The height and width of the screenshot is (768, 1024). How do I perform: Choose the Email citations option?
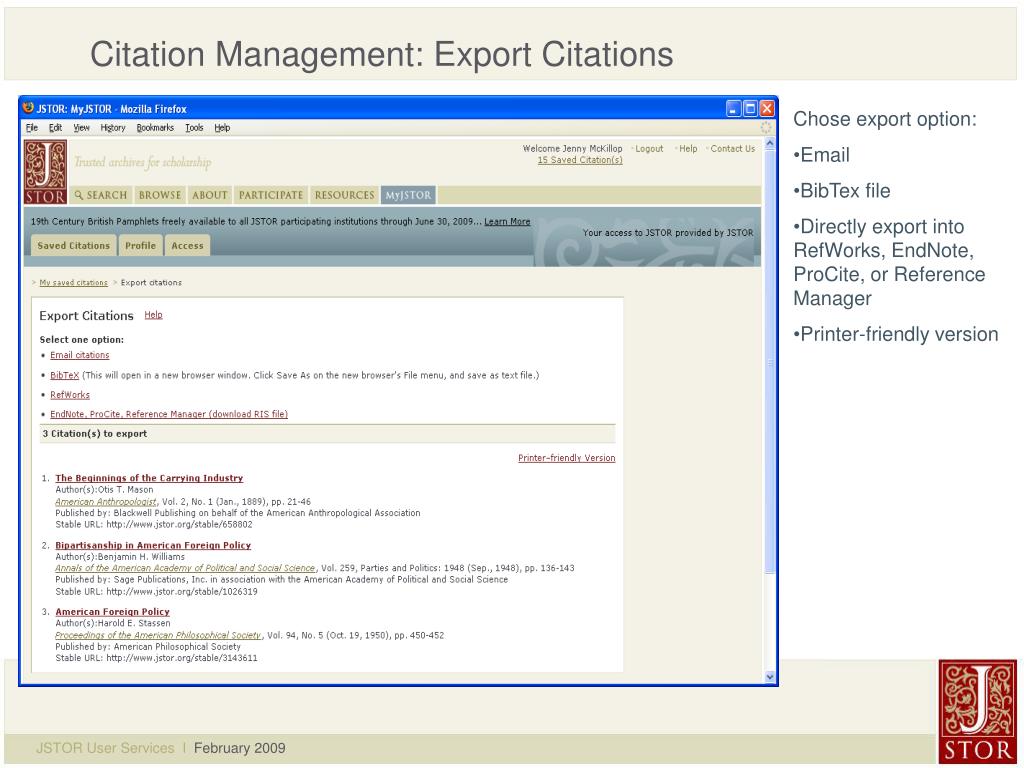[x=80, y=355]
